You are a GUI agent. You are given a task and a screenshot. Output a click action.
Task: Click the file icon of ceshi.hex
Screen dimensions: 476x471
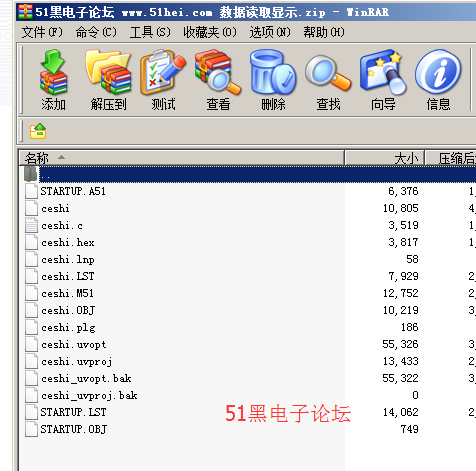[x=31, y=242]
